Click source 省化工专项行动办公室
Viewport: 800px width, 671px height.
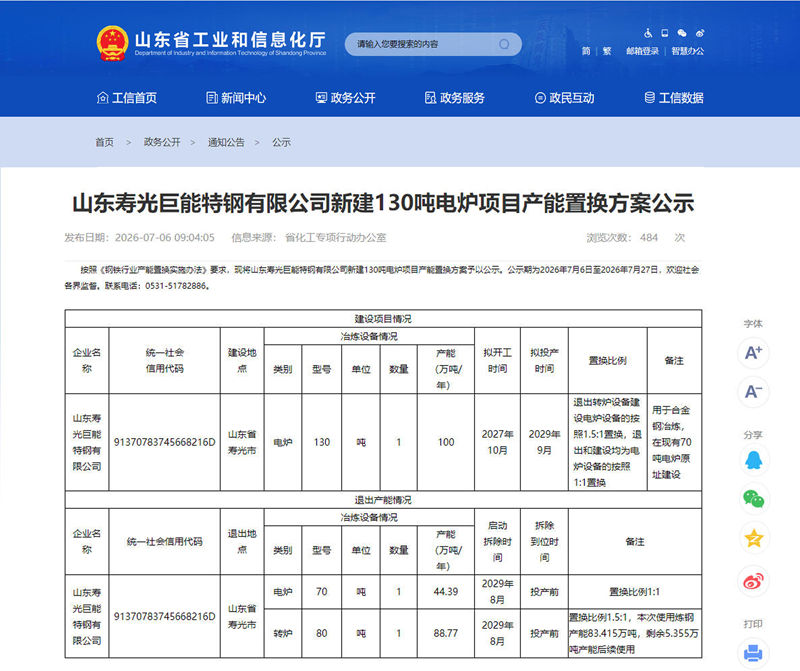click(335, 237)
